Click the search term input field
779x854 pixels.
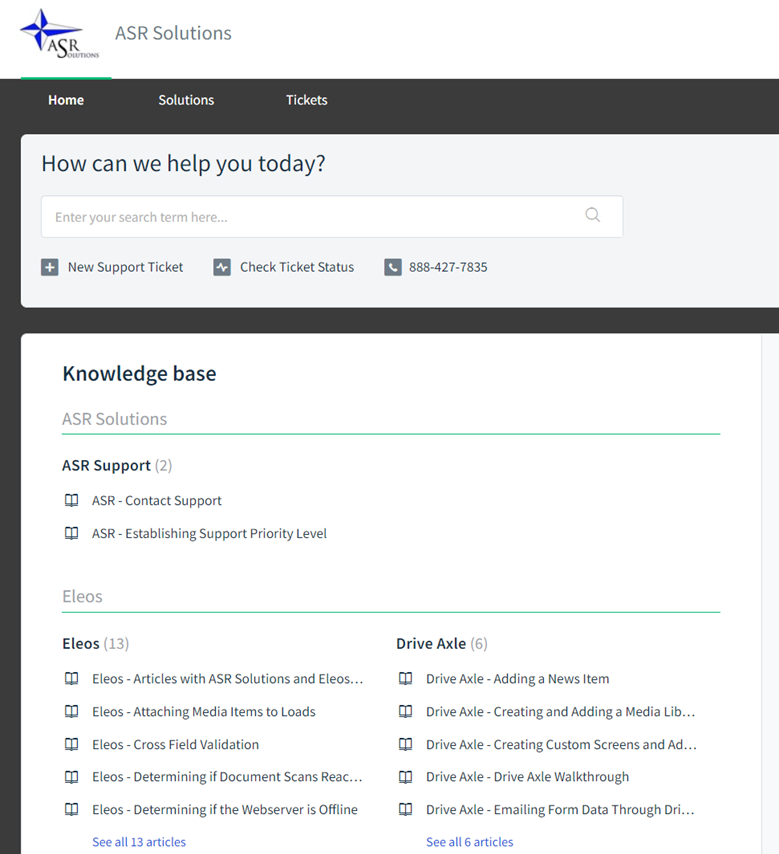tap(332, 217)
